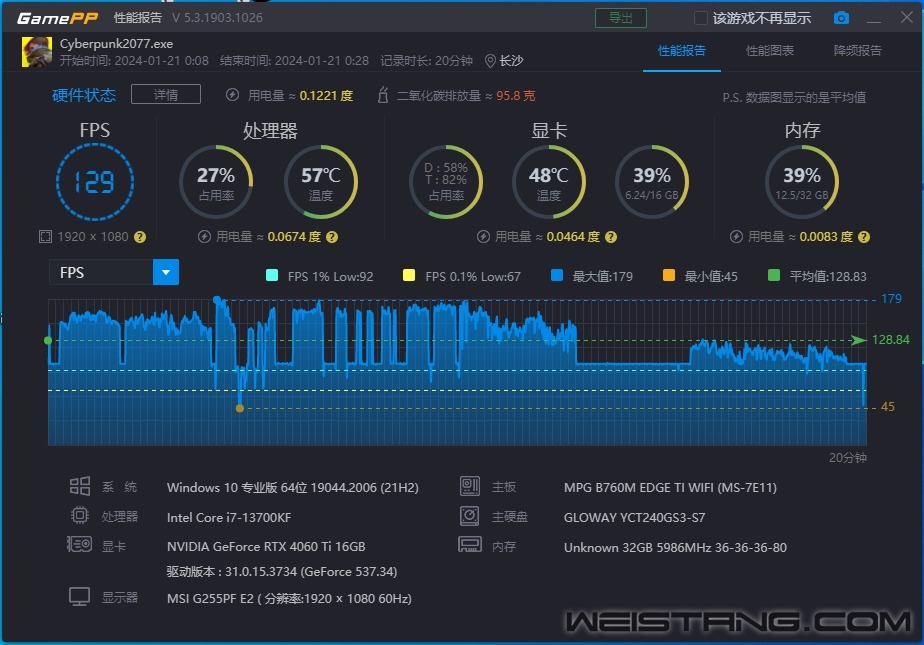The image size is (924, 645).
Task: Click the Cyberpunk2077 game icon
Action: coord(37,52)
